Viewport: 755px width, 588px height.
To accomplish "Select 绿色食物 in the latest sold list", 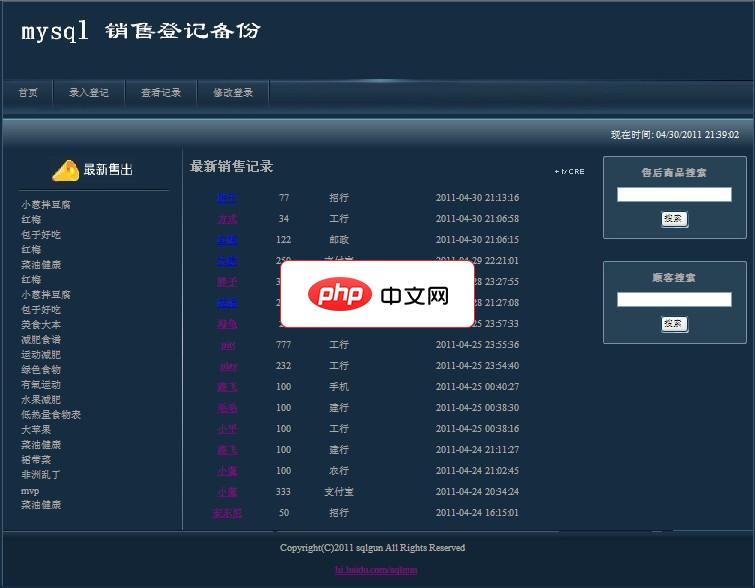I will (x=41, y=369).
